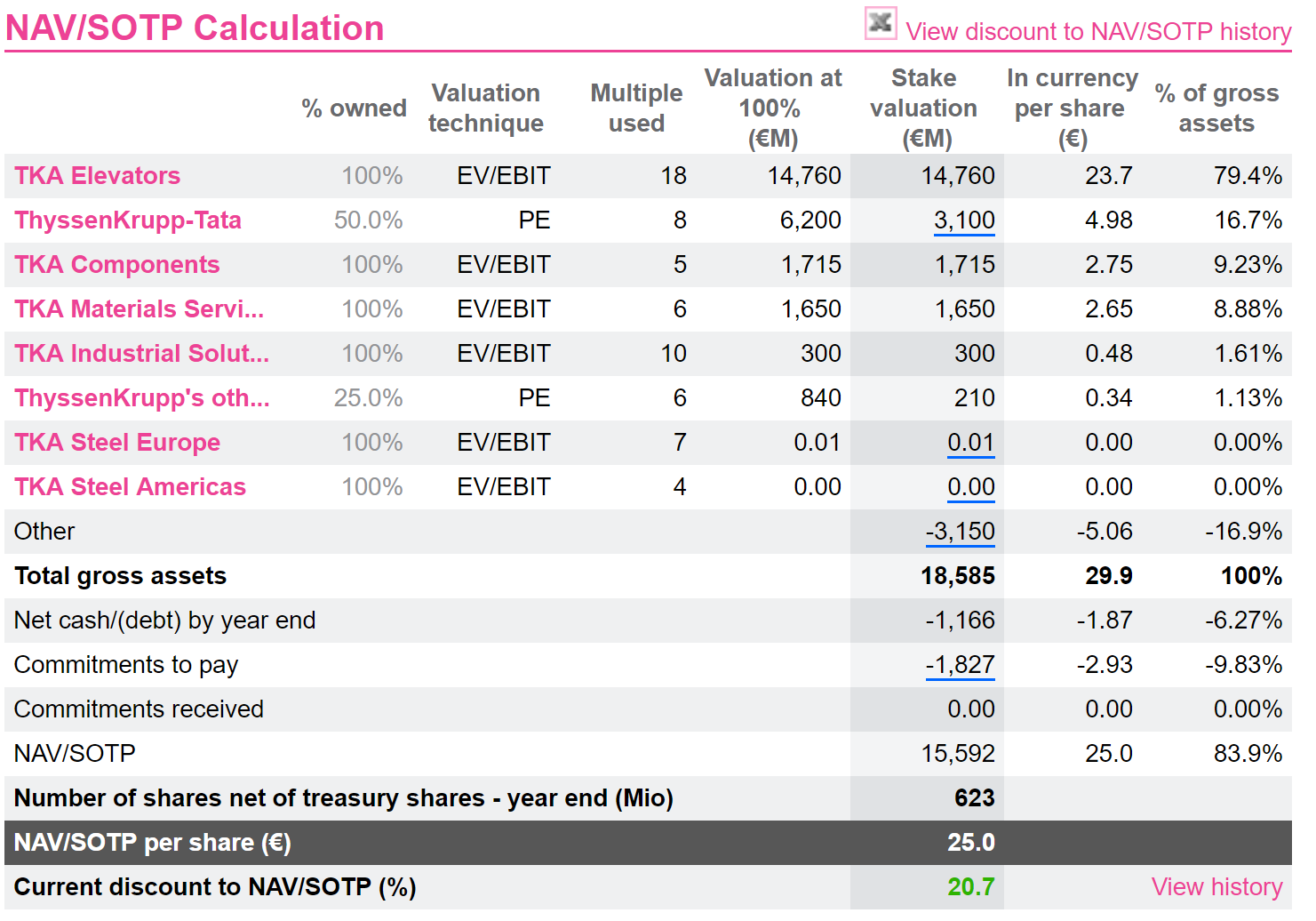Image resolution: width=1316 pixels, height=921 pixels.
Task: Click the Commitments received label
Action: pyautogui.click(x=140, y=709)
